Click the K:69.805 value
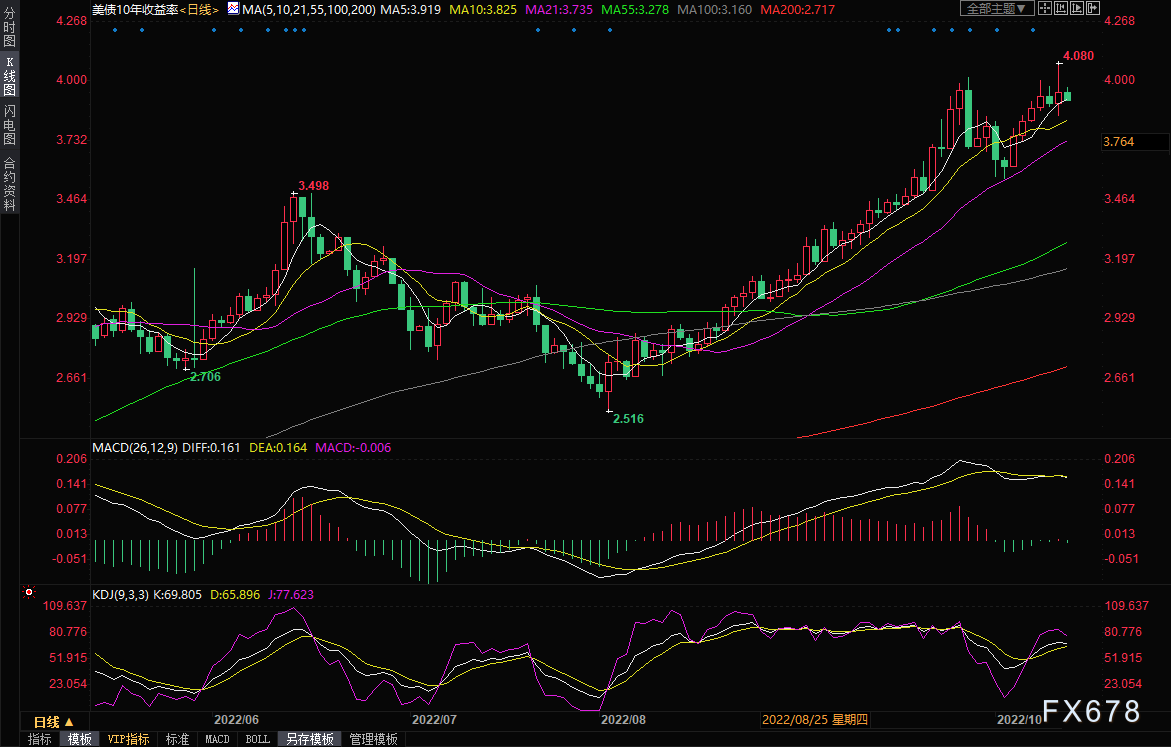The height and width of the screenshot is (747, 1171). coord(177,595)
